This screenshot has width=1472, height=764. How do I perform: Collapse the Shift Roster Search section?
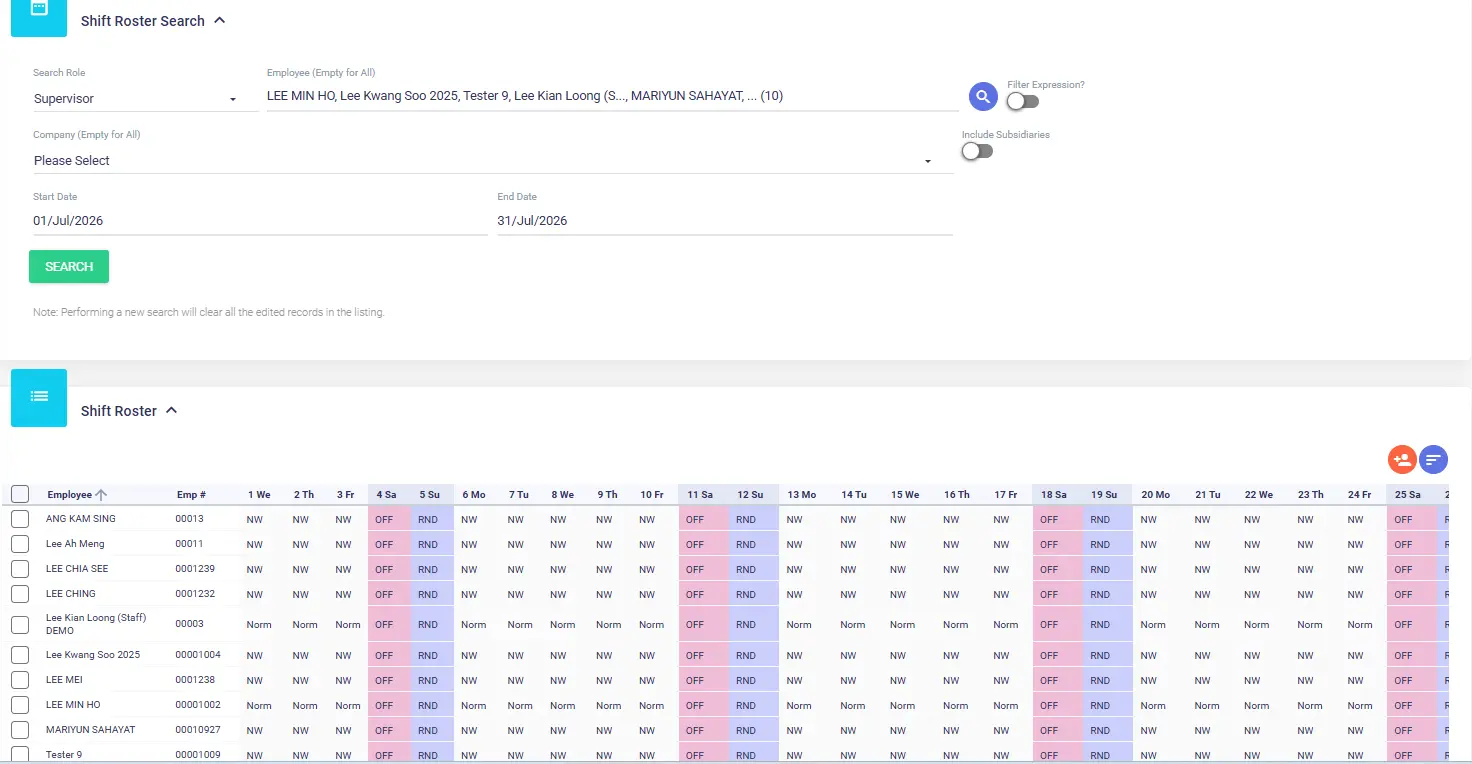220,20
